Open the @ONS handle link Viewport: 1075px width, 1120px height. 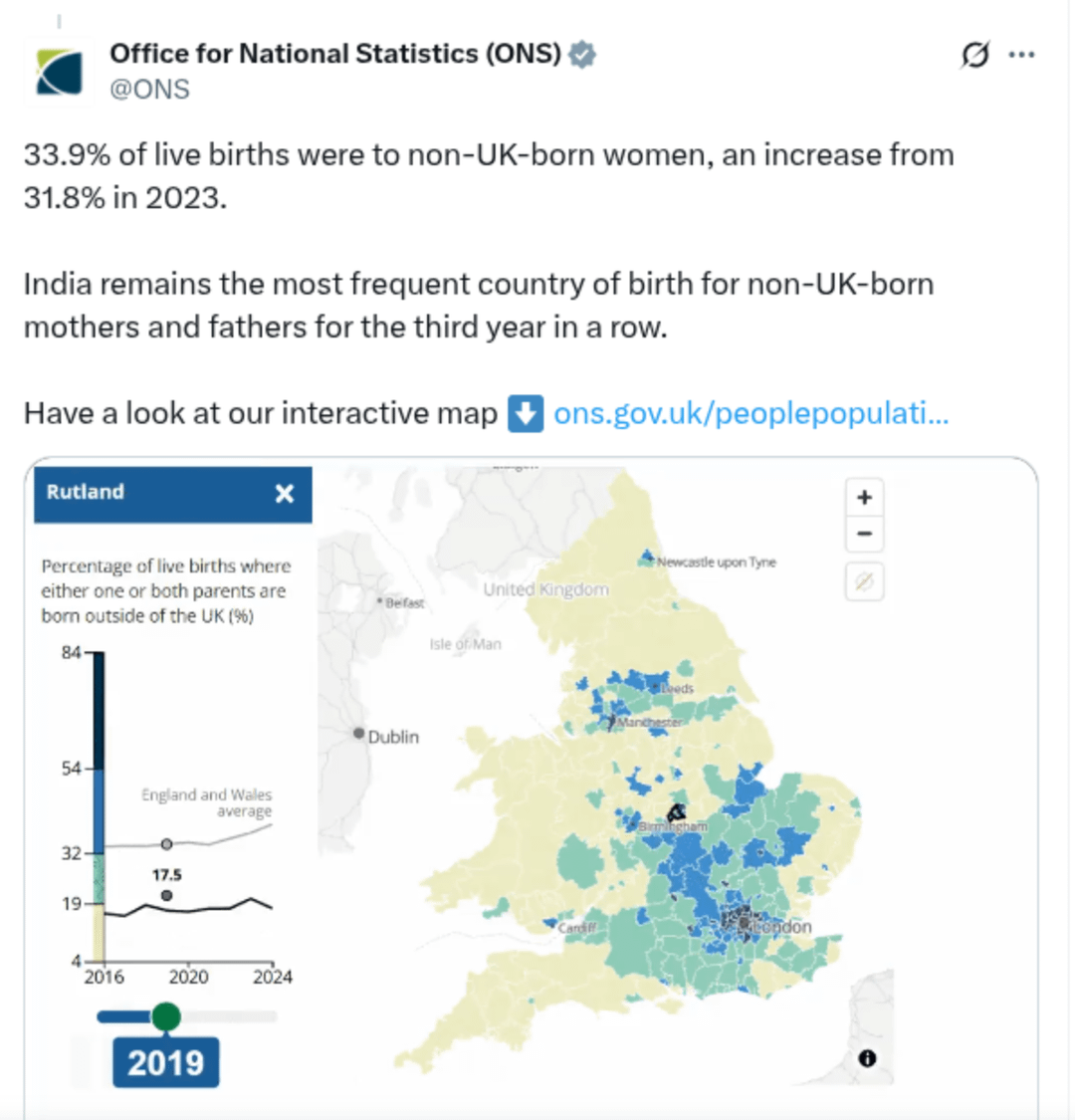click(149, 90)
